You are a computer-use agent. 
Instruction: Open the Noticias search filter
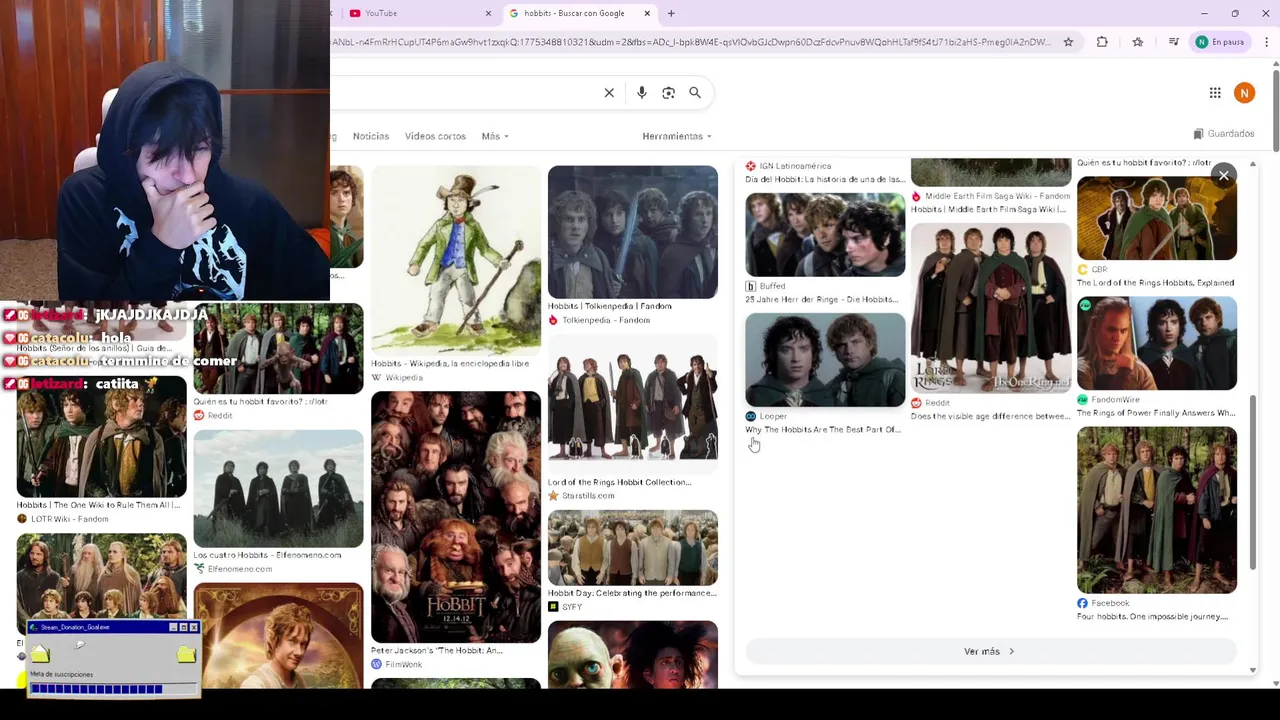pos(371,136)
